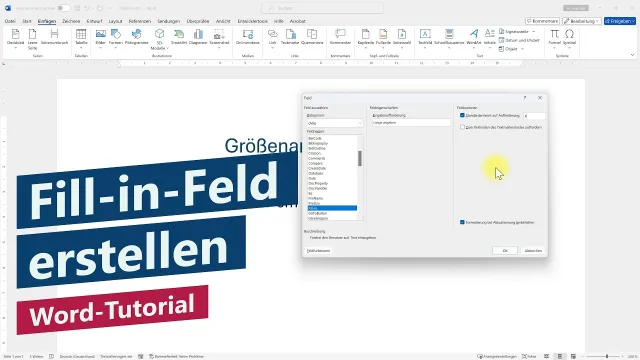Switch to the Entwurf tab
This screenshot has width=640, height=360.
[94, 21]
